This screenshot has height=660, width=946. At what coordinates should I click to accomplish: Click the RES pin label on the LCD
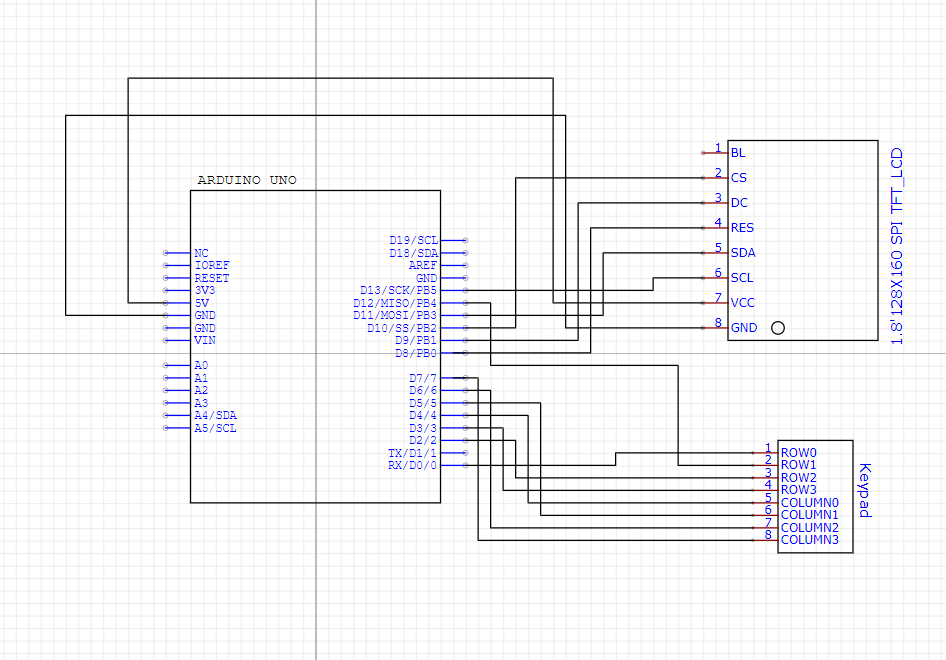click(742, 228)
